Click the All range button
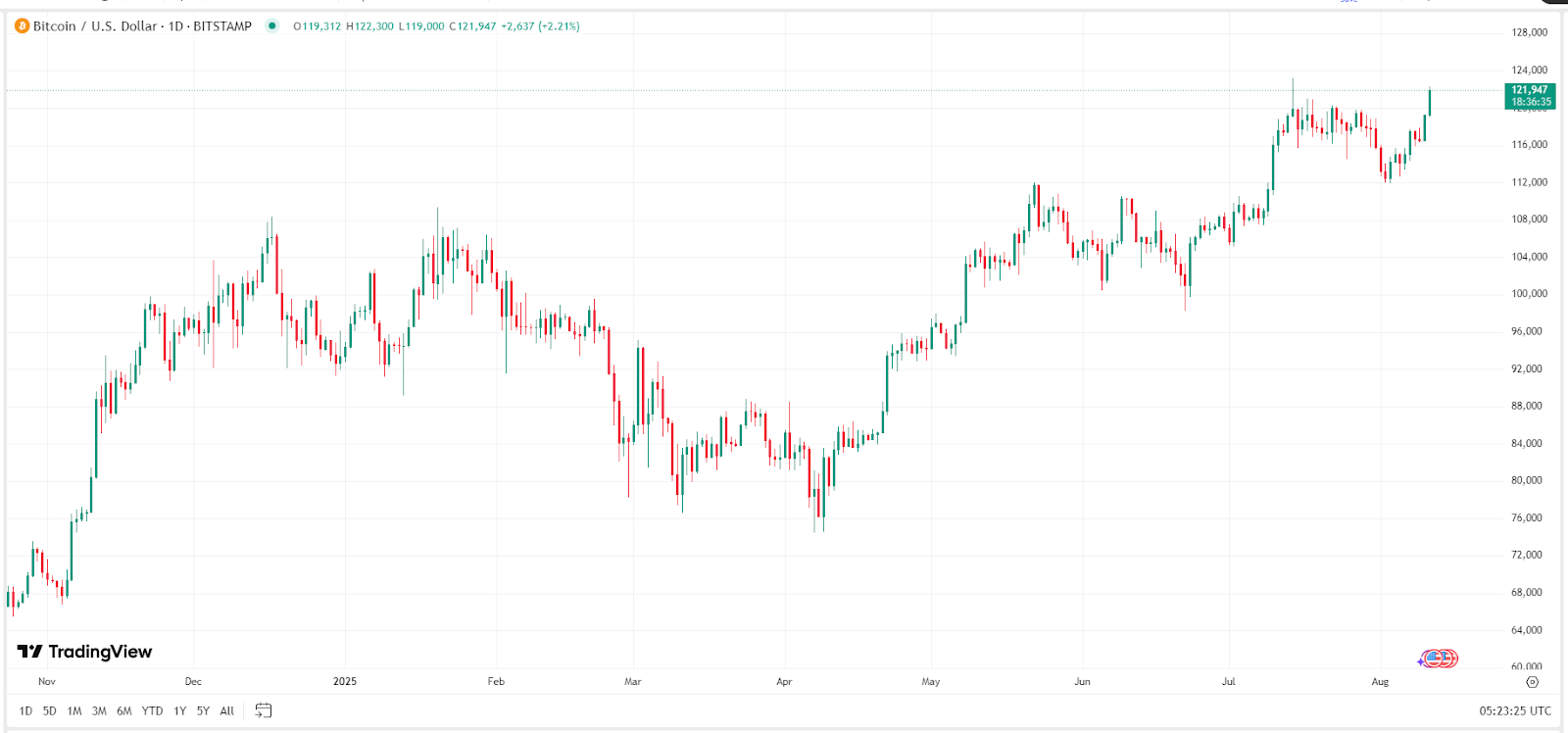 [225, 710]
